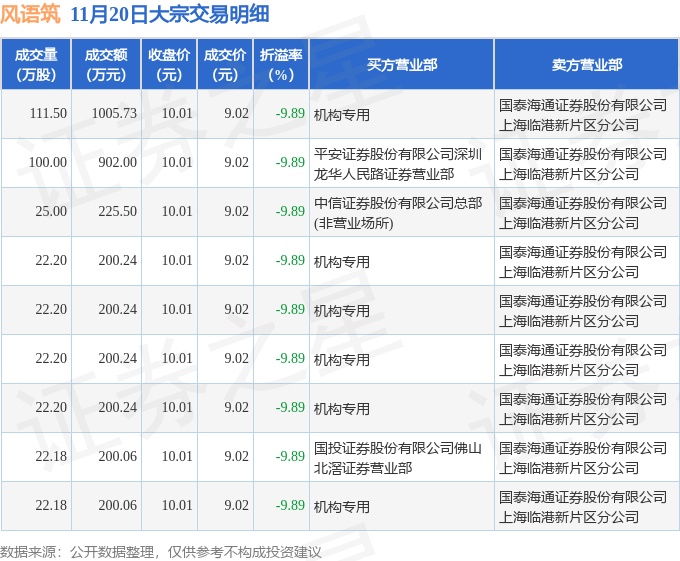Click the 10.01 closing price in 1005.73 row

click(177, 114)
